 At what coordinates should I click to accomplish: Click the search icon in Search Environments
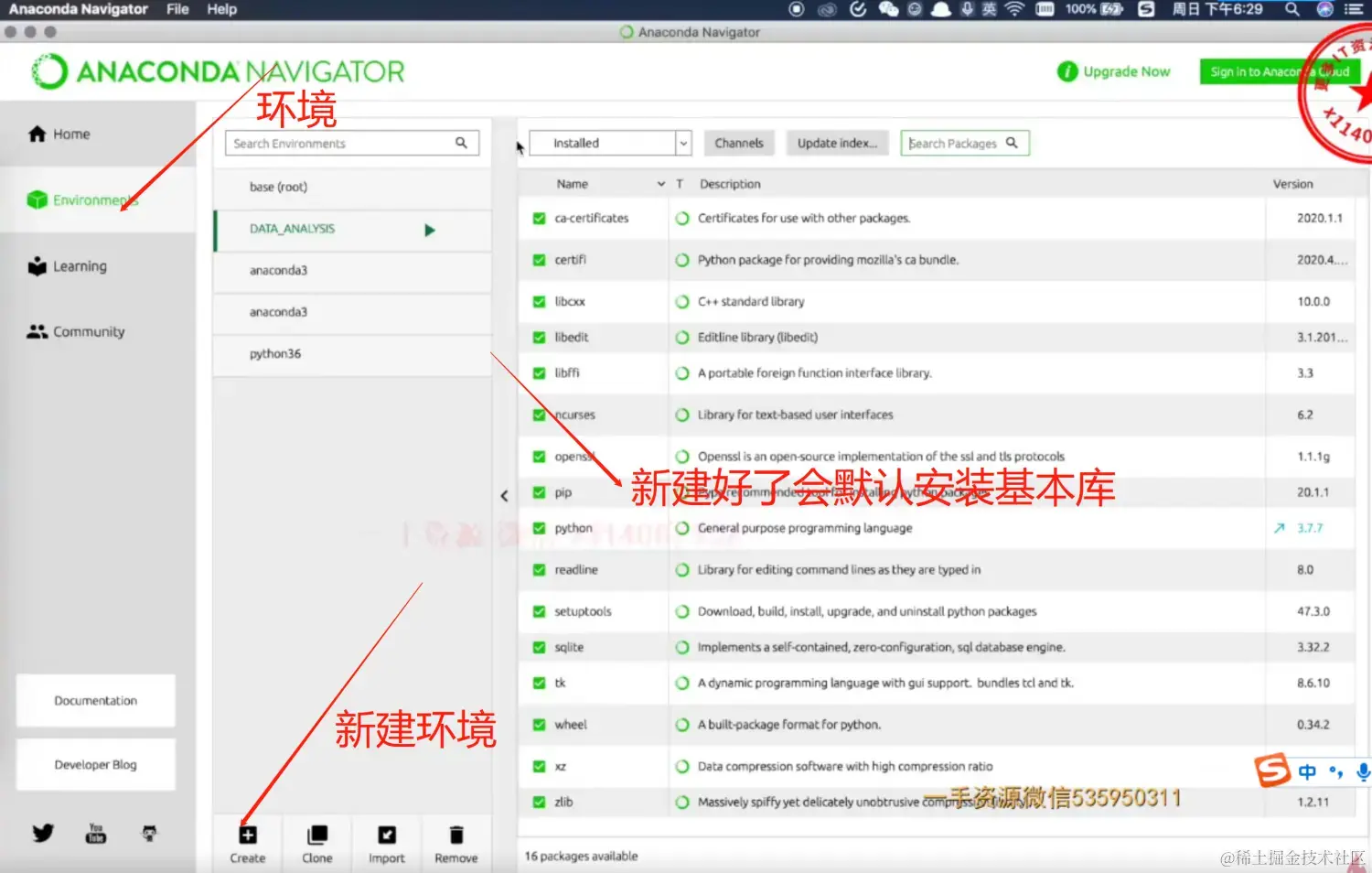(461, 143)
